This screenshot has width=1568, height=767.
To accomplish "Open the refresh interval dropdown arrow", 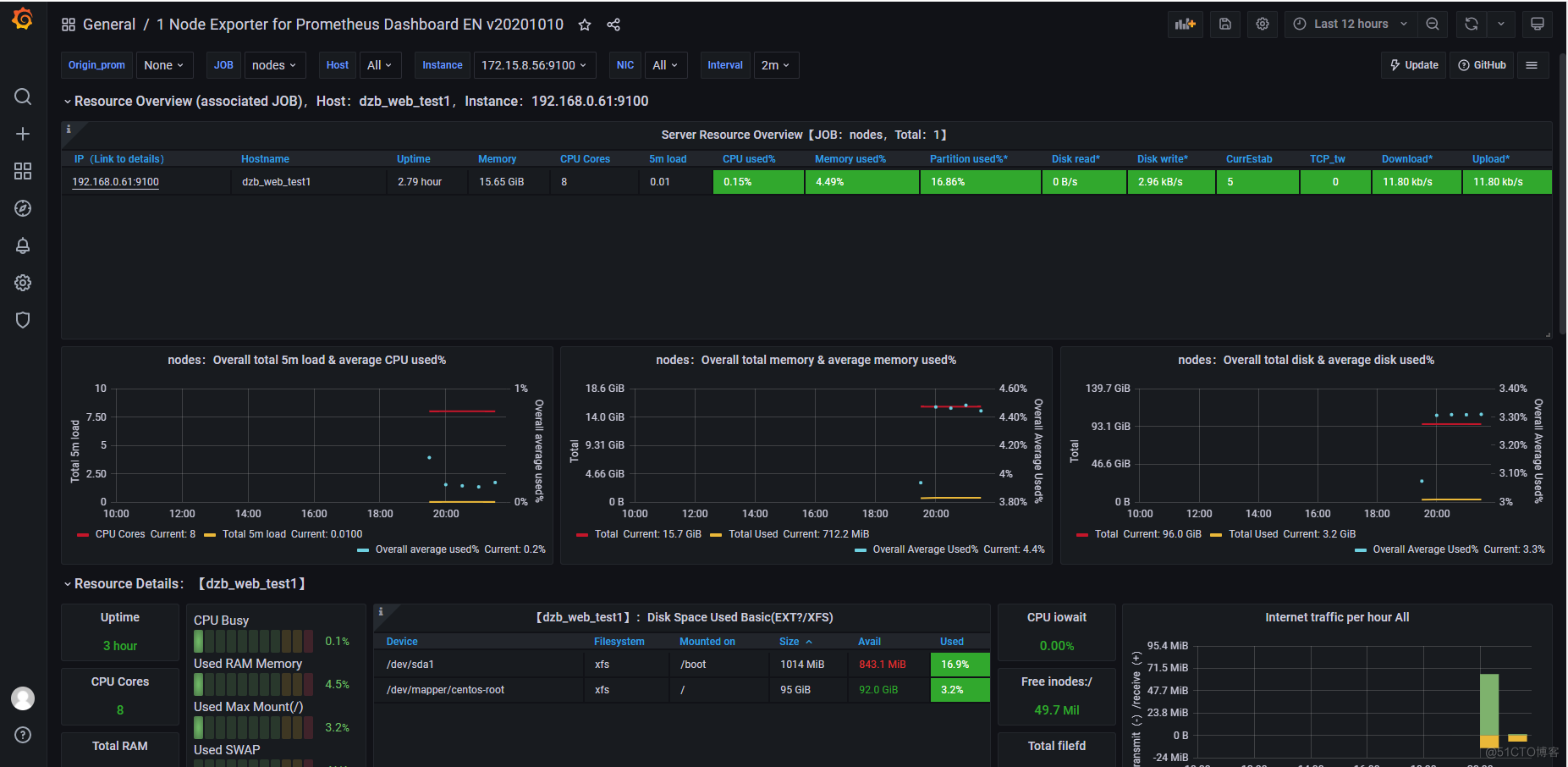I will [x=1501, y=24].
